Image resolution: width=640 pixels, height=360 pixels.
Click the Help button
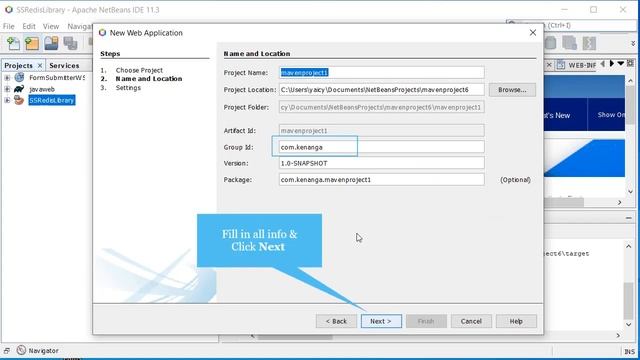point(516,321)
